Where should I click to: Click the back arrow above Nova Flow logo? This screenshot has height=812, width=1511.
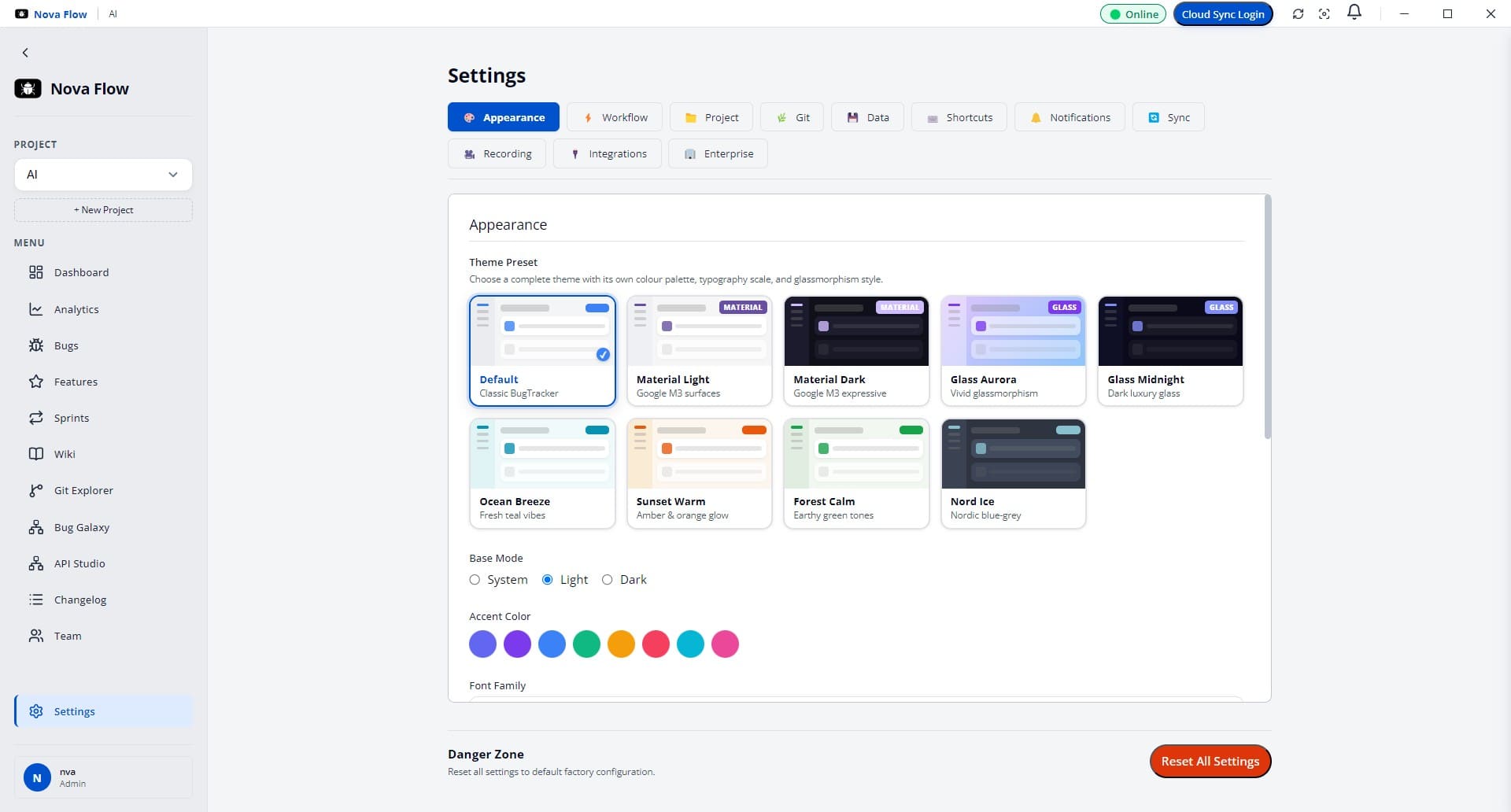[x=25, y=53]
